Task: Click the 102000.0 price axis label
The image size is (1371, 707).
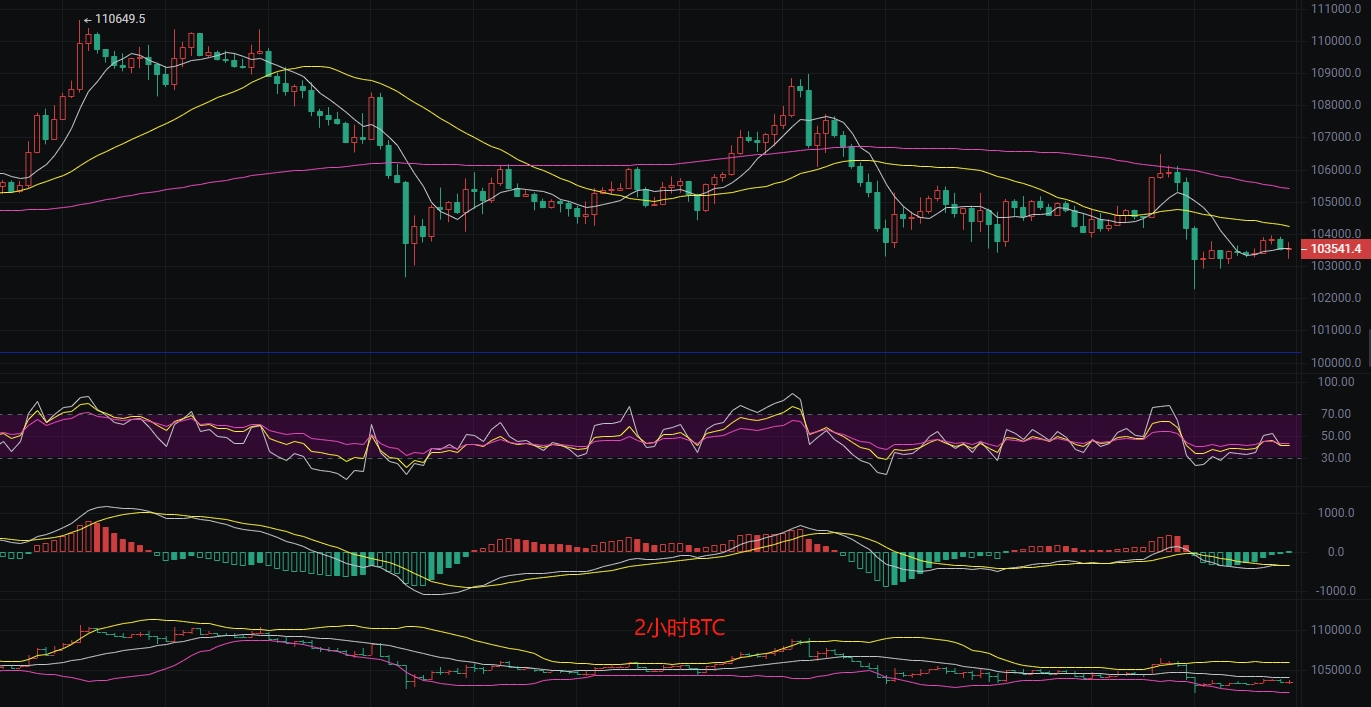Action: coord(1335,298)
